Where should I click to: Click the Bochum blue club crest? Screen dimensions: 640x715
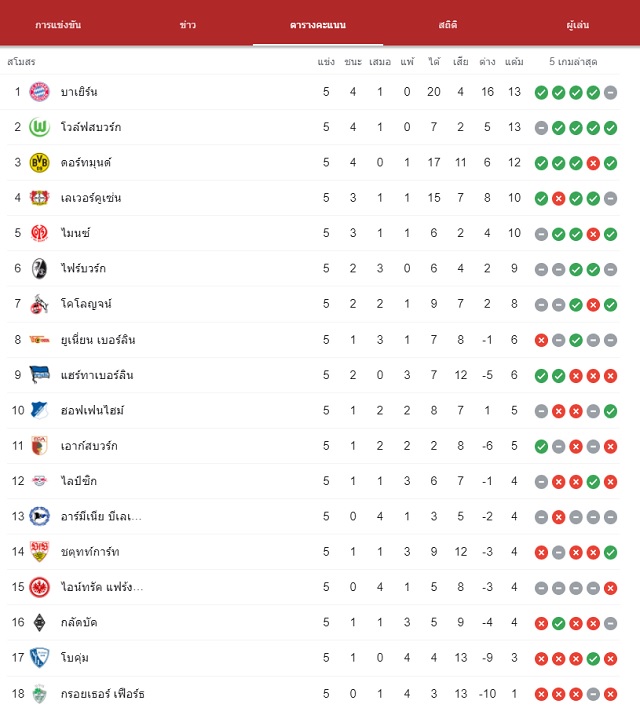pyautogui.click(x=39, y=658)
